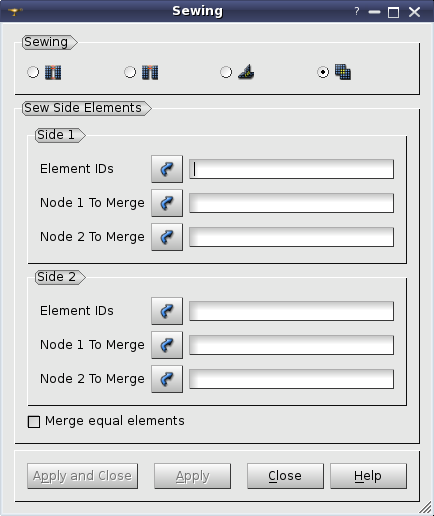Focus the Side 2 Node 1 To Merge field
The width and height of the screenshot is (434, 516).
coord(291,345)
